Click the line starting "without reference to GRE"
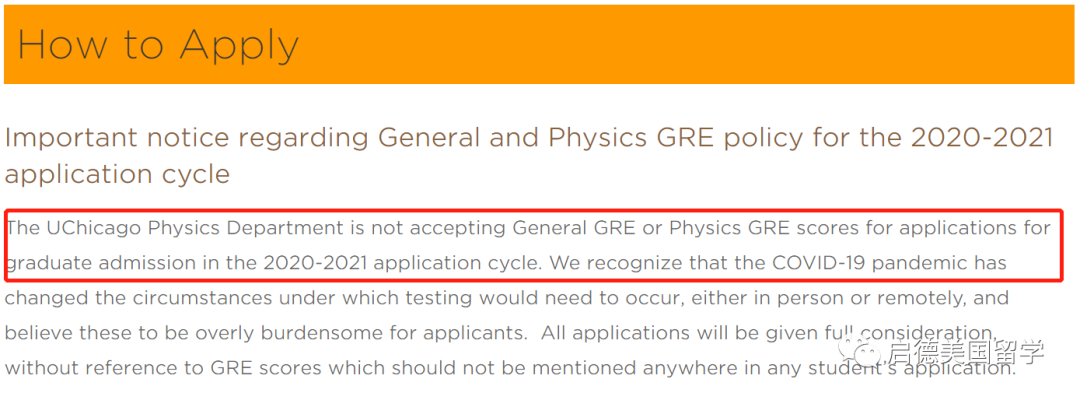 400,367
